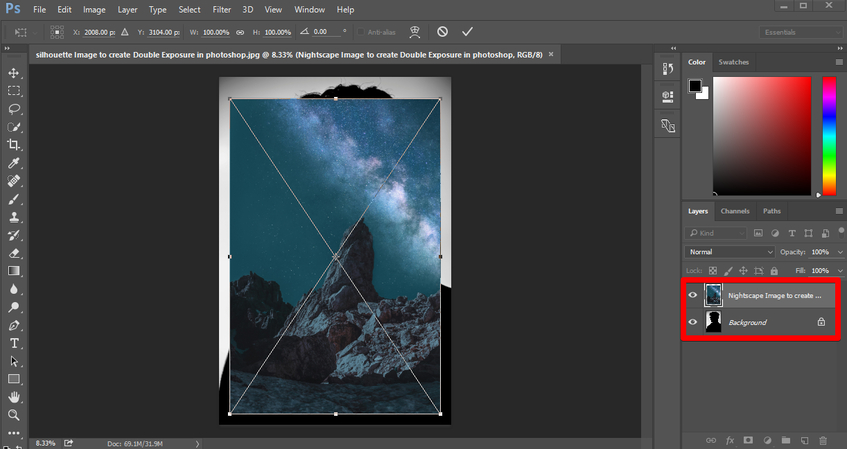Toggle maintain aspect ratio link icon
The image size is (847, 449).
(240, 32)
